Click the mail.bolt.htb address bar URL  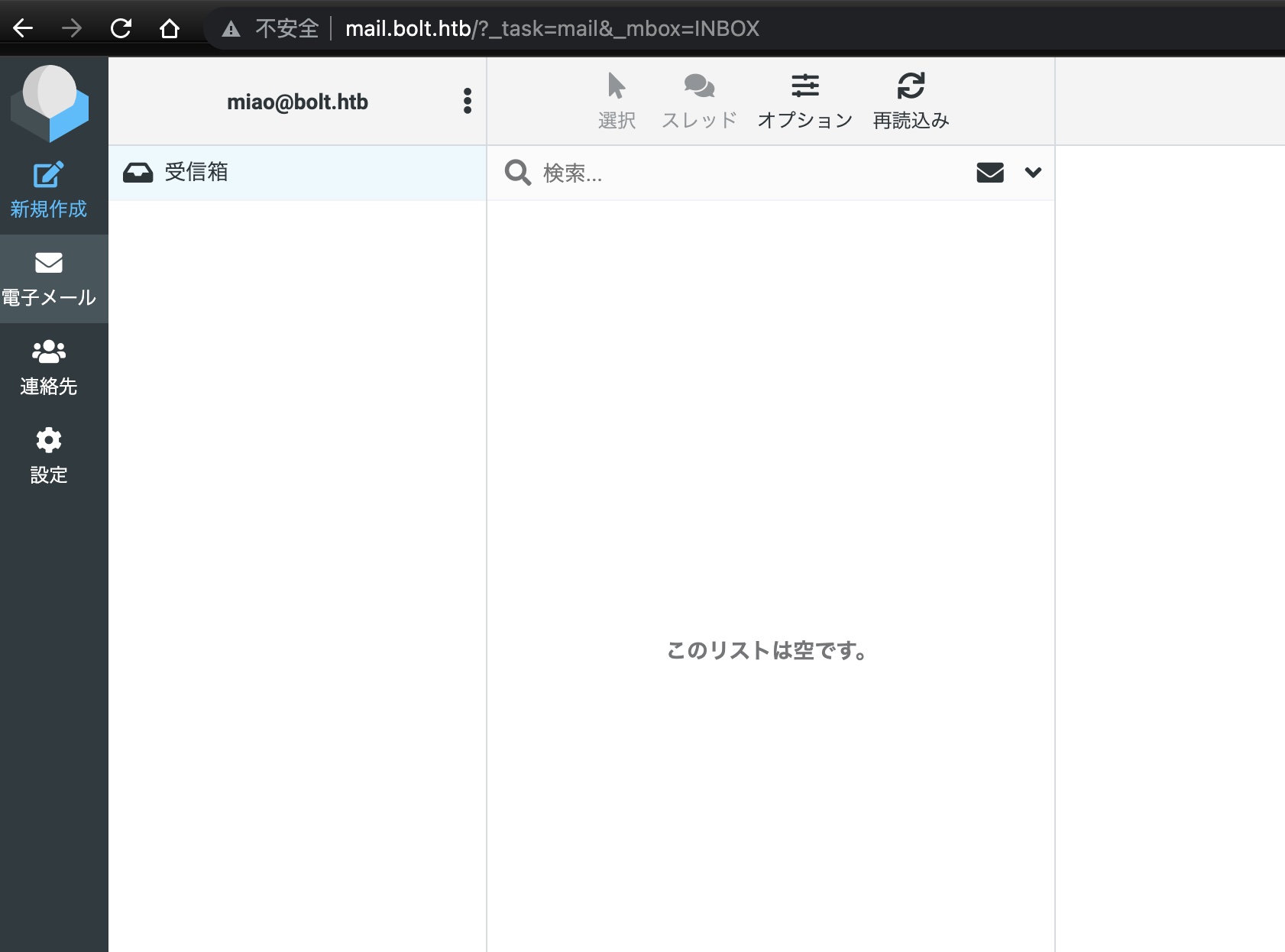click(x=552, y=29)
